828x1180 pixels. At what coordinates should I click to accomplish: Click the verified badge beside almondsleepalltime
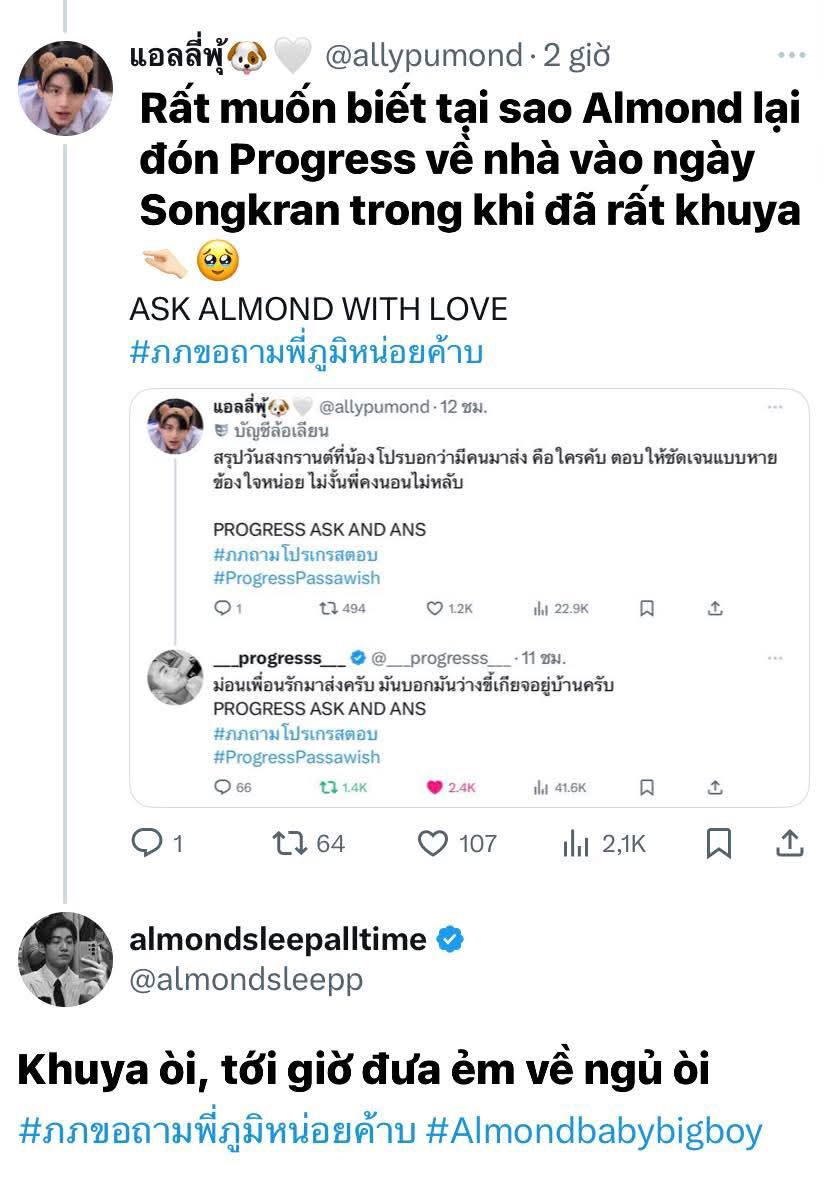[x=451, y=940]
